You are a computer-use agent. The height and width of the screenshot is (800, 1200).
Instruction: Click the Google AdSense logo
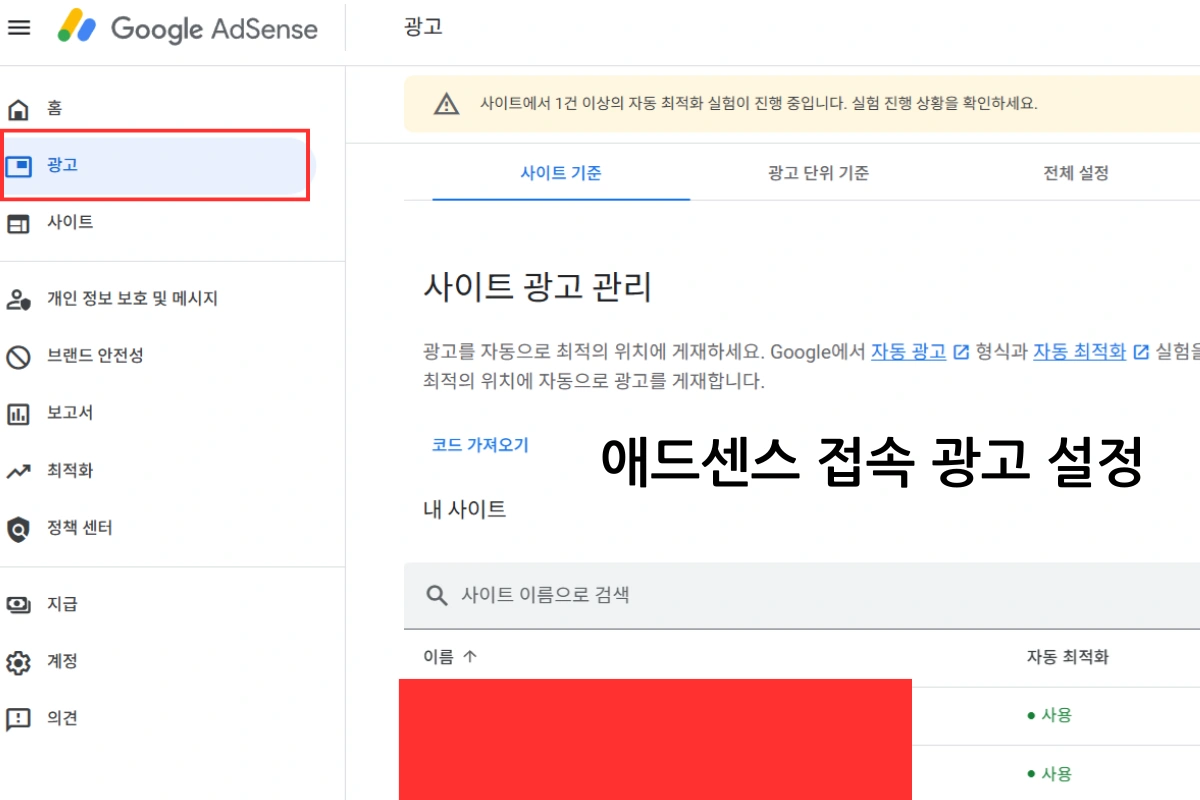(x=188, y=28)
